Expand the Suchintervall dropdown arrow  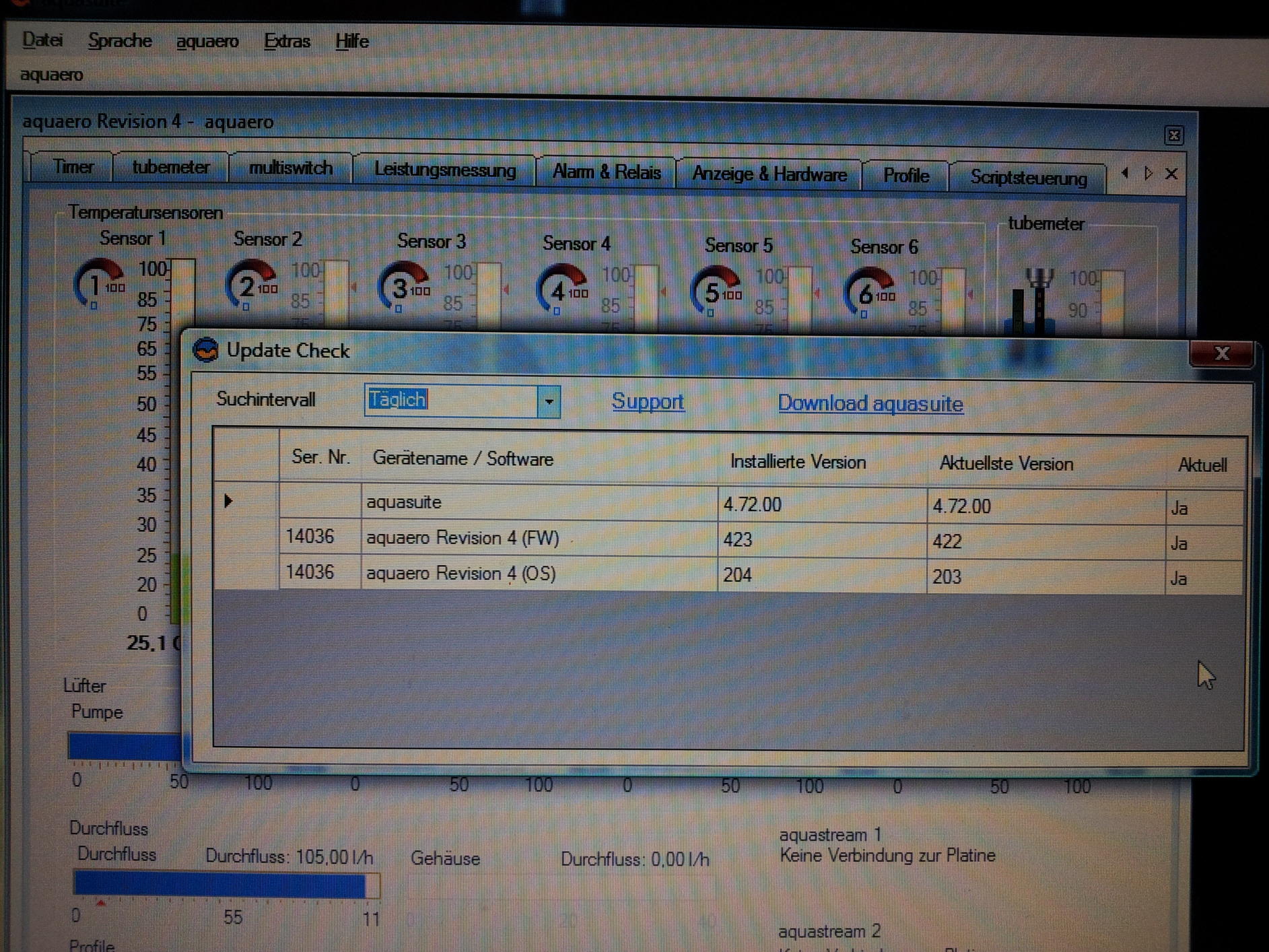tap(549, 402)
